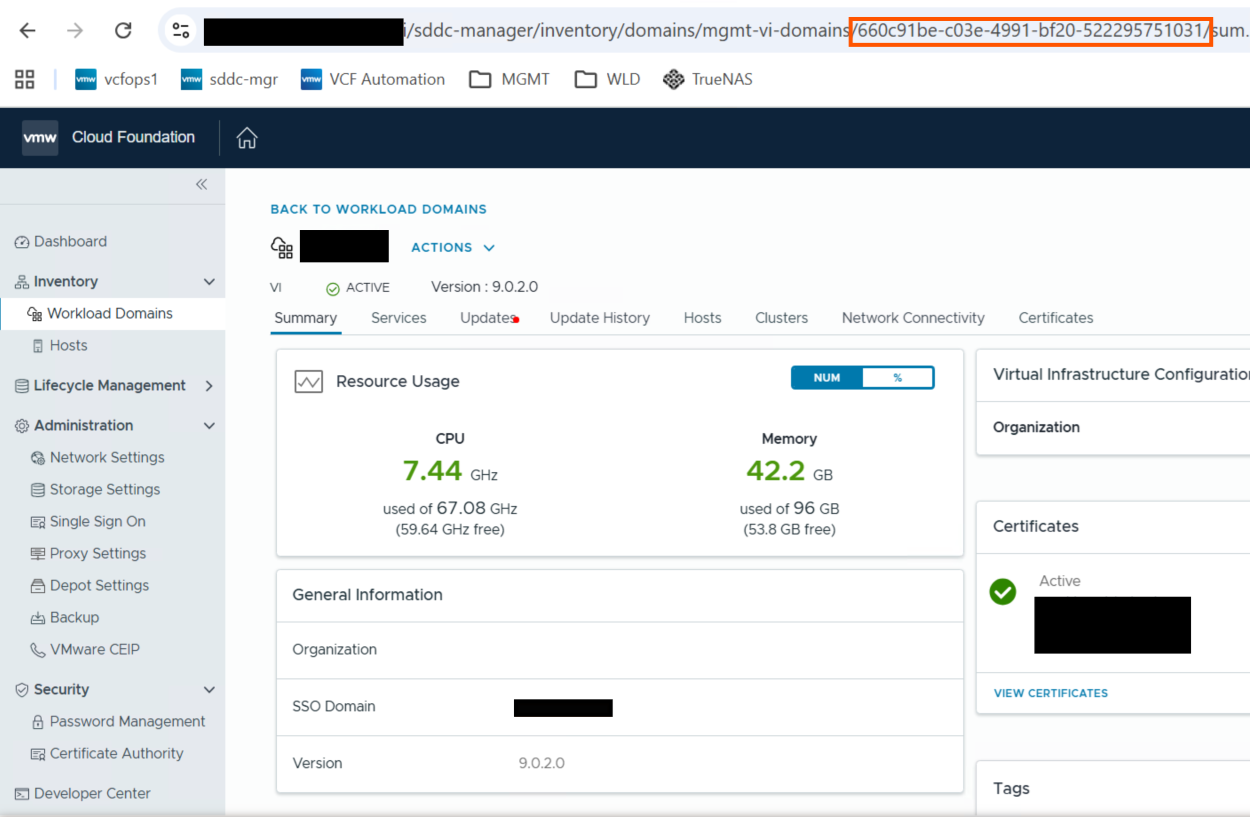This screenshot has width=1250, height=817.
Task: Click the Version 9.0.2.0 value in General Information
Action: click(x=541, y=763)
